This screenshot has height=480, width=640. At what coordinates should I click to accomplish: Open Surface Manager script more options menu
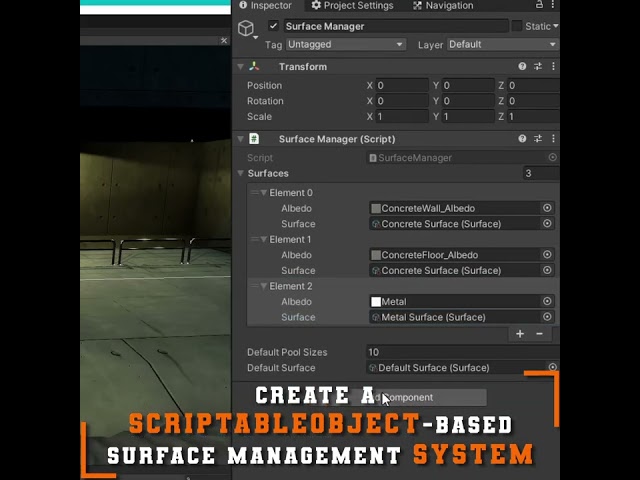(x=553, y=139)
